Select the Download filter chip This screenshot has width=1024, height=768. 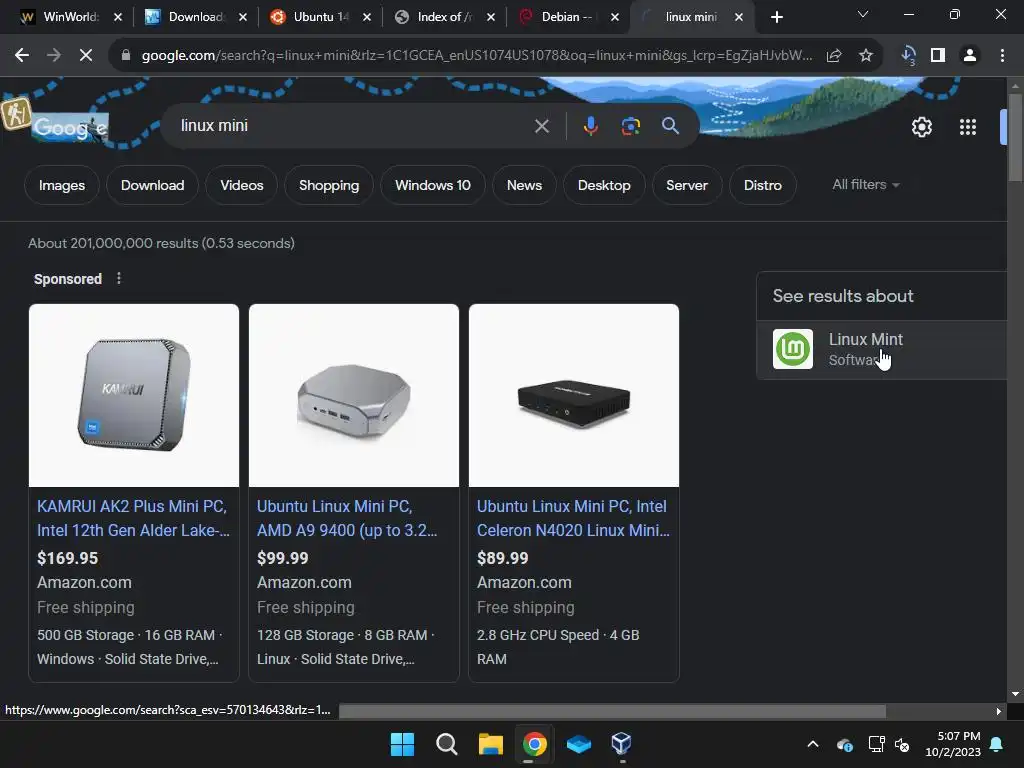(152, 185)
